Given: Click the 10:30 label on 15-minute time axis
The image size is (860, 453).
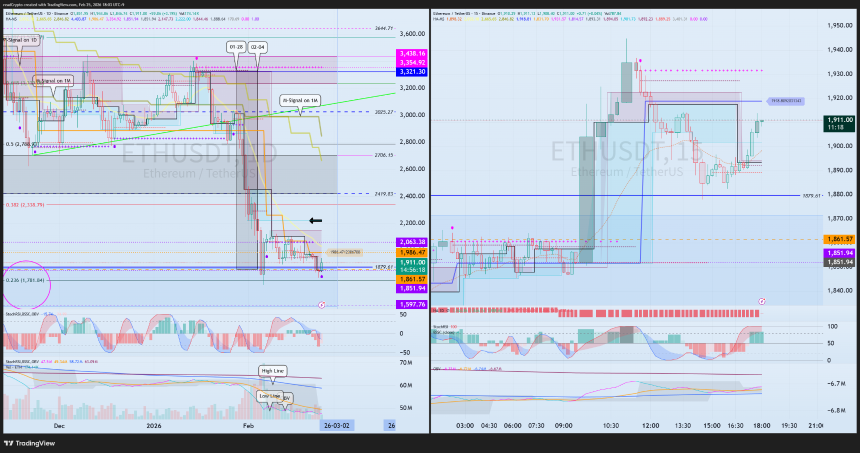Looking at the screenshot, I should click(610, 426).
